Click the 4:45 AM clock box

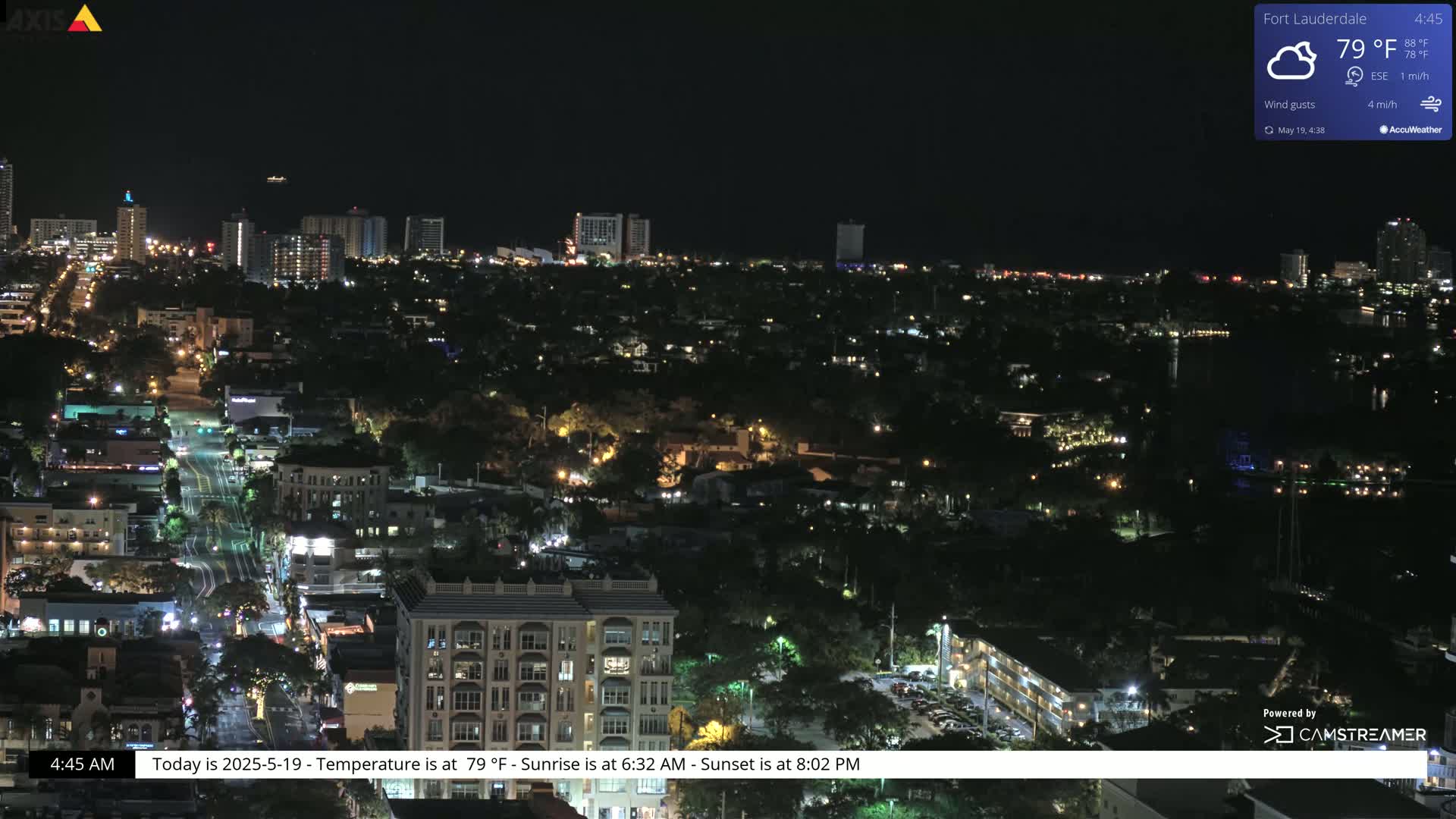(x=82, y=764)
